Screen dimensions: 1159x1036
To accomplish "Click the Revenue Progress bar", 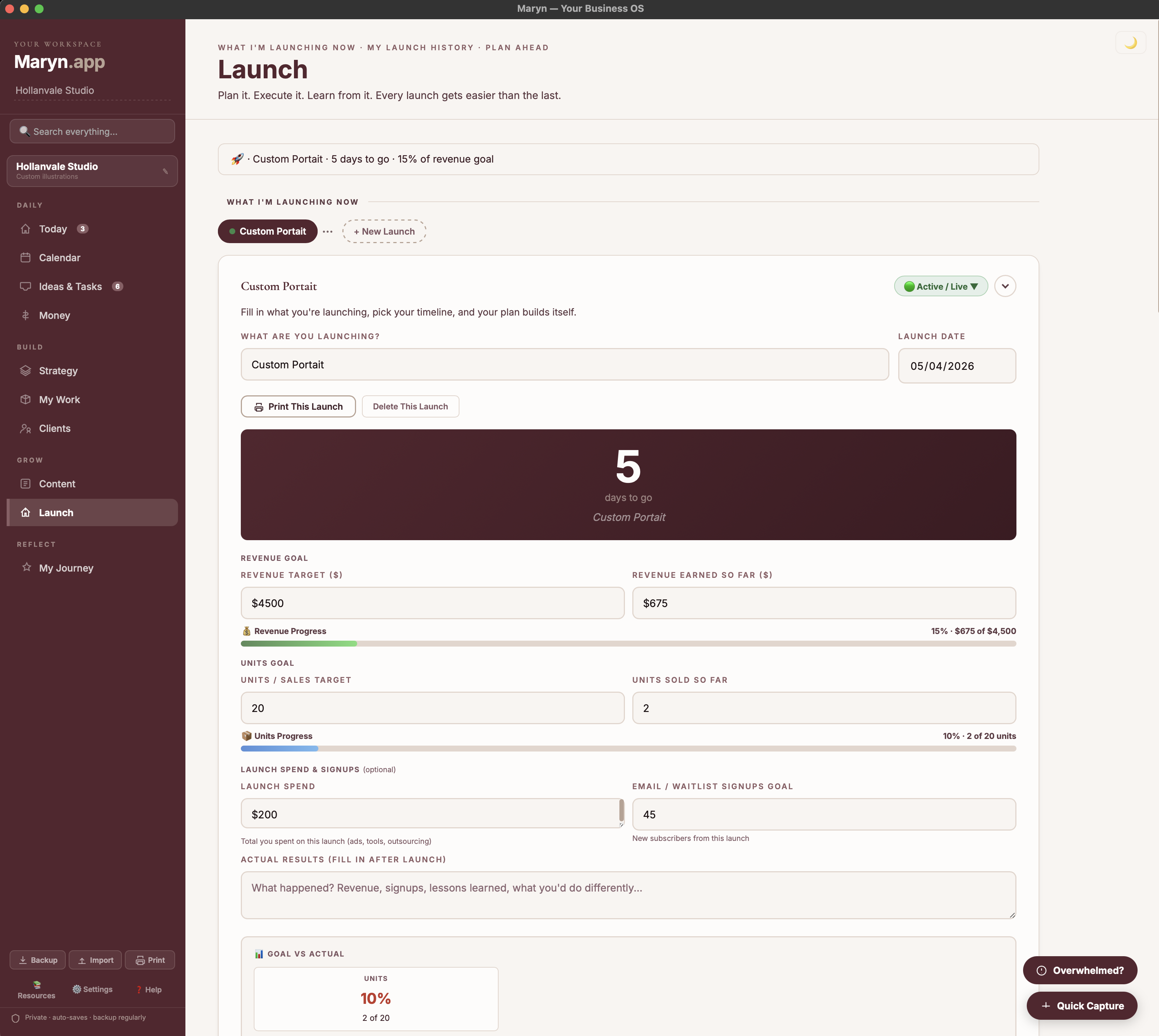I will [626, 643].
